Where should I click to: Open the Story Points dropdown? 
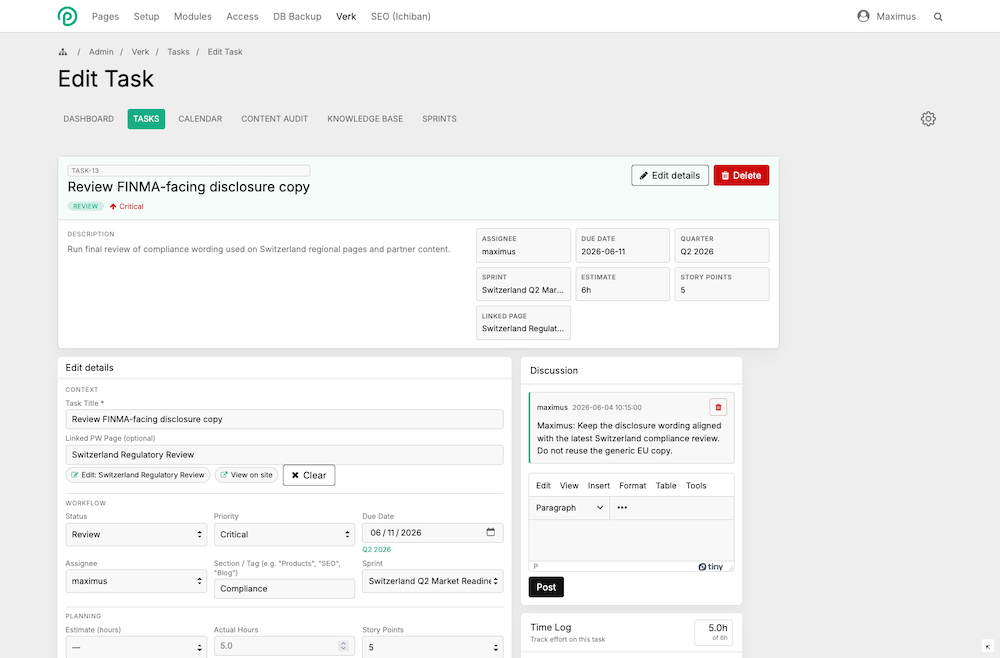coord(432,647)
